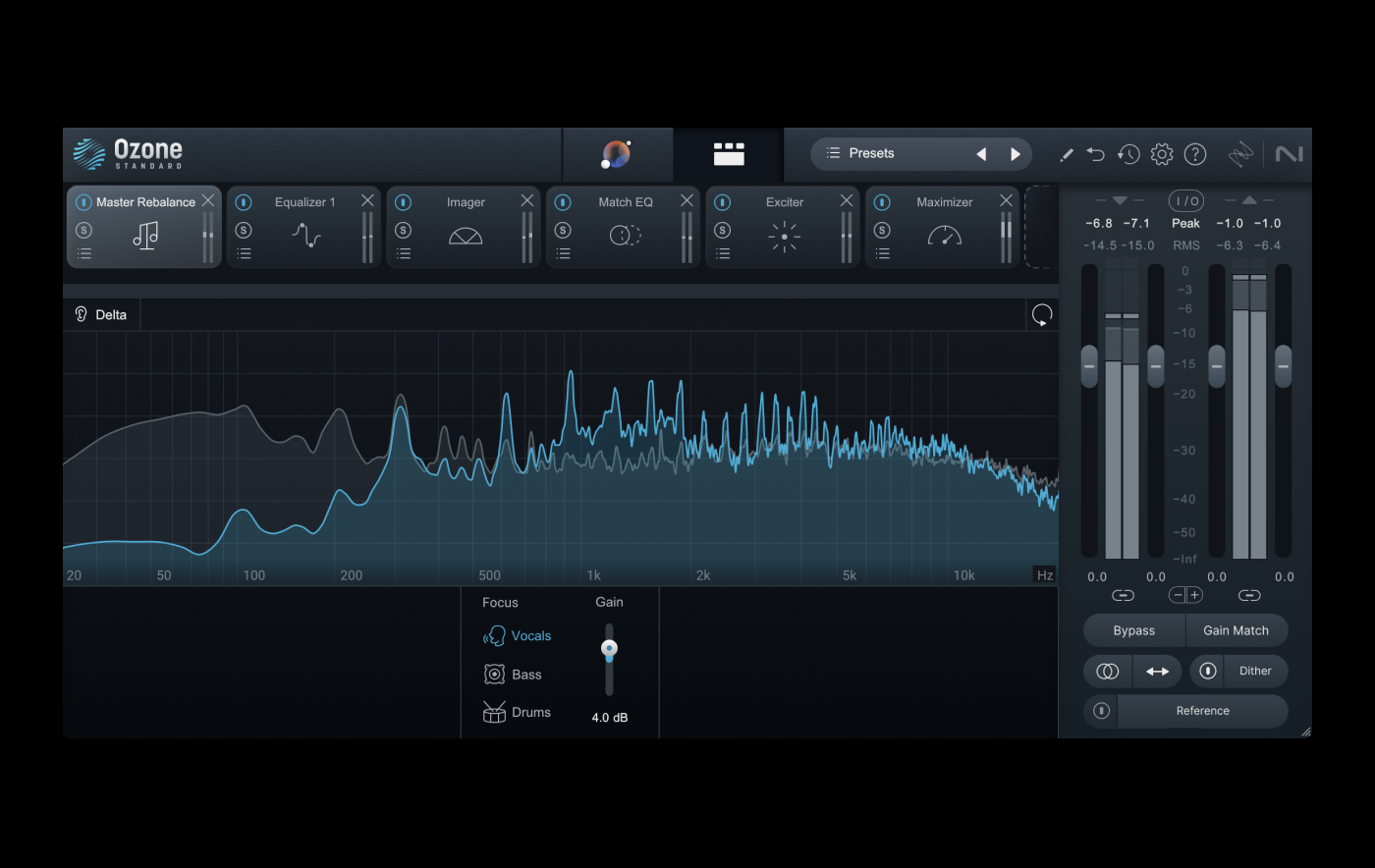1375x868 pixels.
Task: Open Maximizer module preset list
Action: [883, 253]
